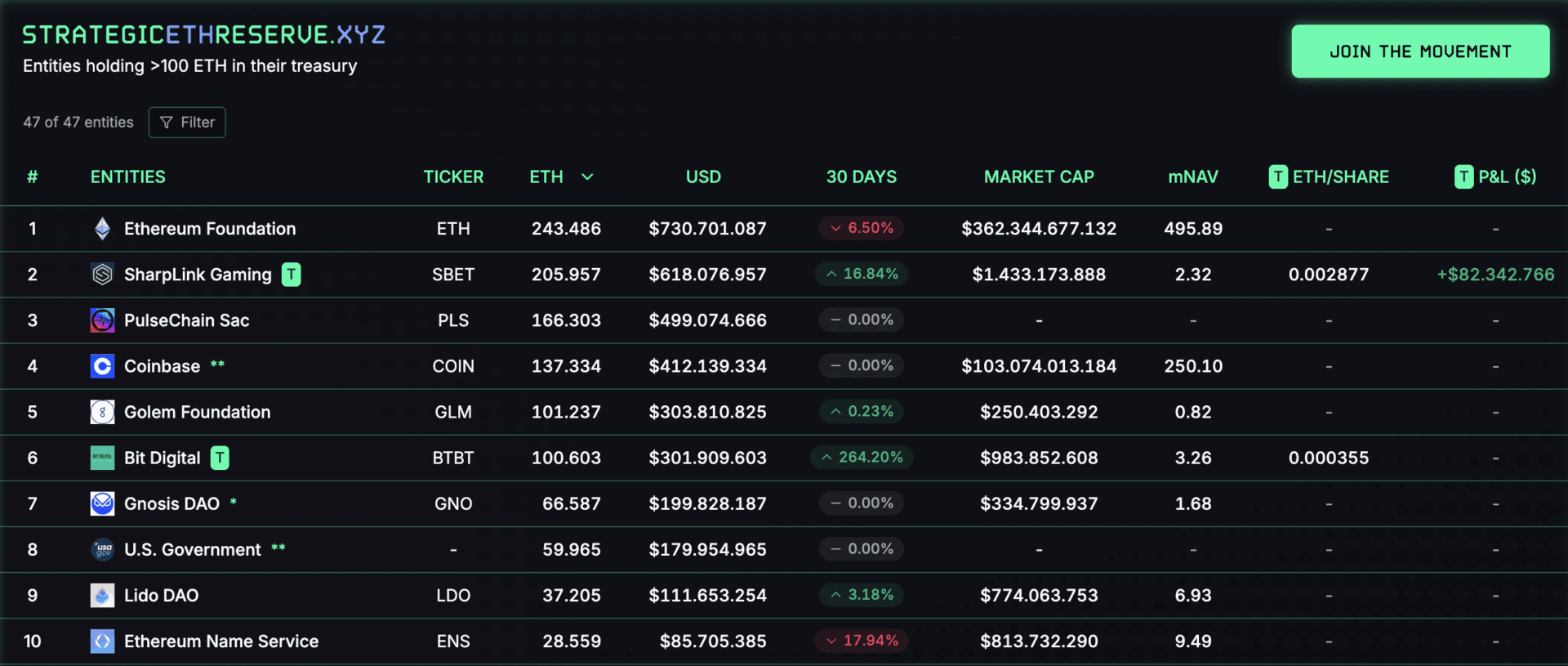
Task: Click the SBET ticker cell
Action: coord(453,275)
